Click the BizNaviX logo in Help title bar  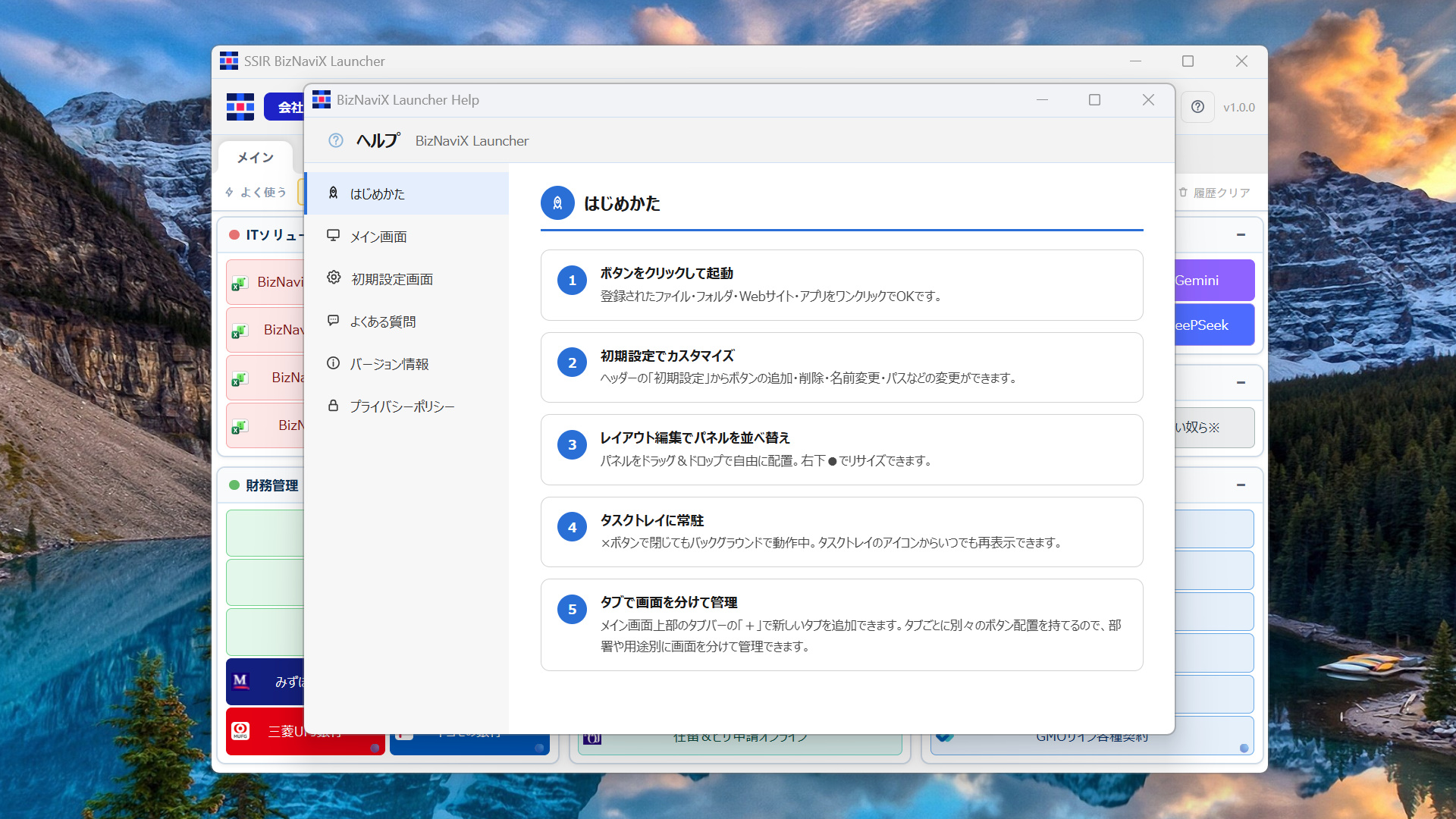322,99
